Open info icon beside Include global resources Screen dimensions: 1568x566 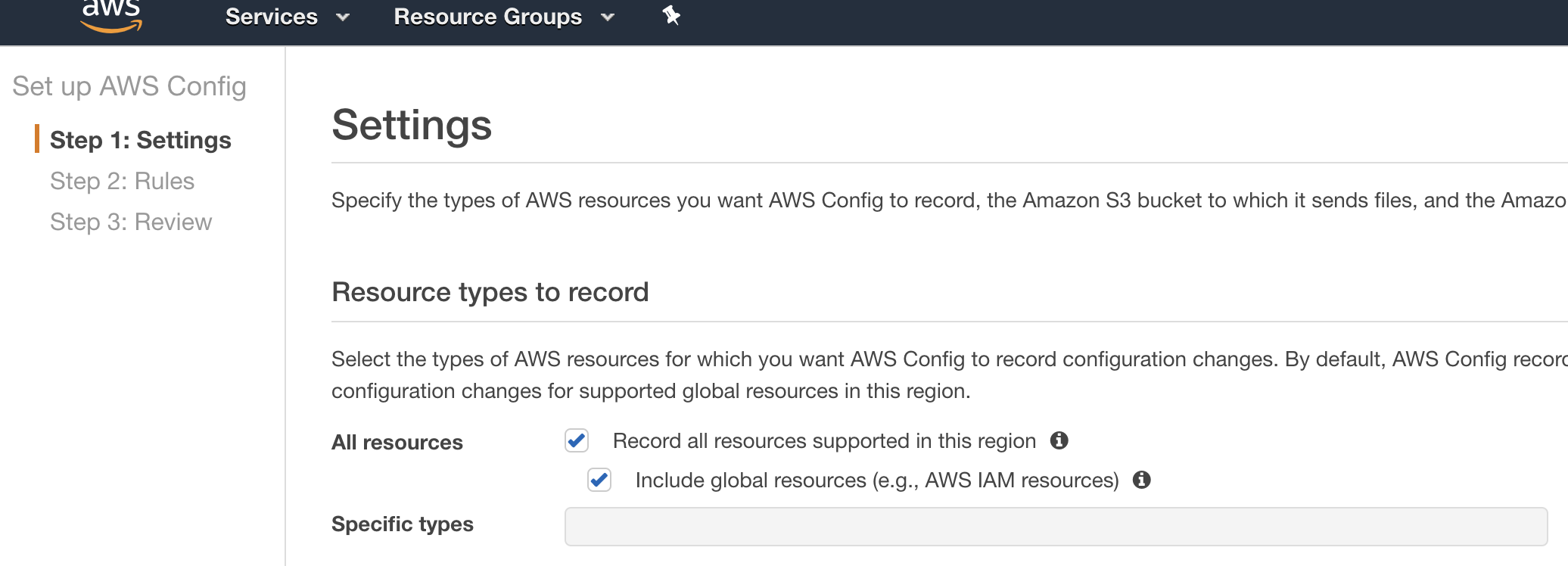point(1141,480)
